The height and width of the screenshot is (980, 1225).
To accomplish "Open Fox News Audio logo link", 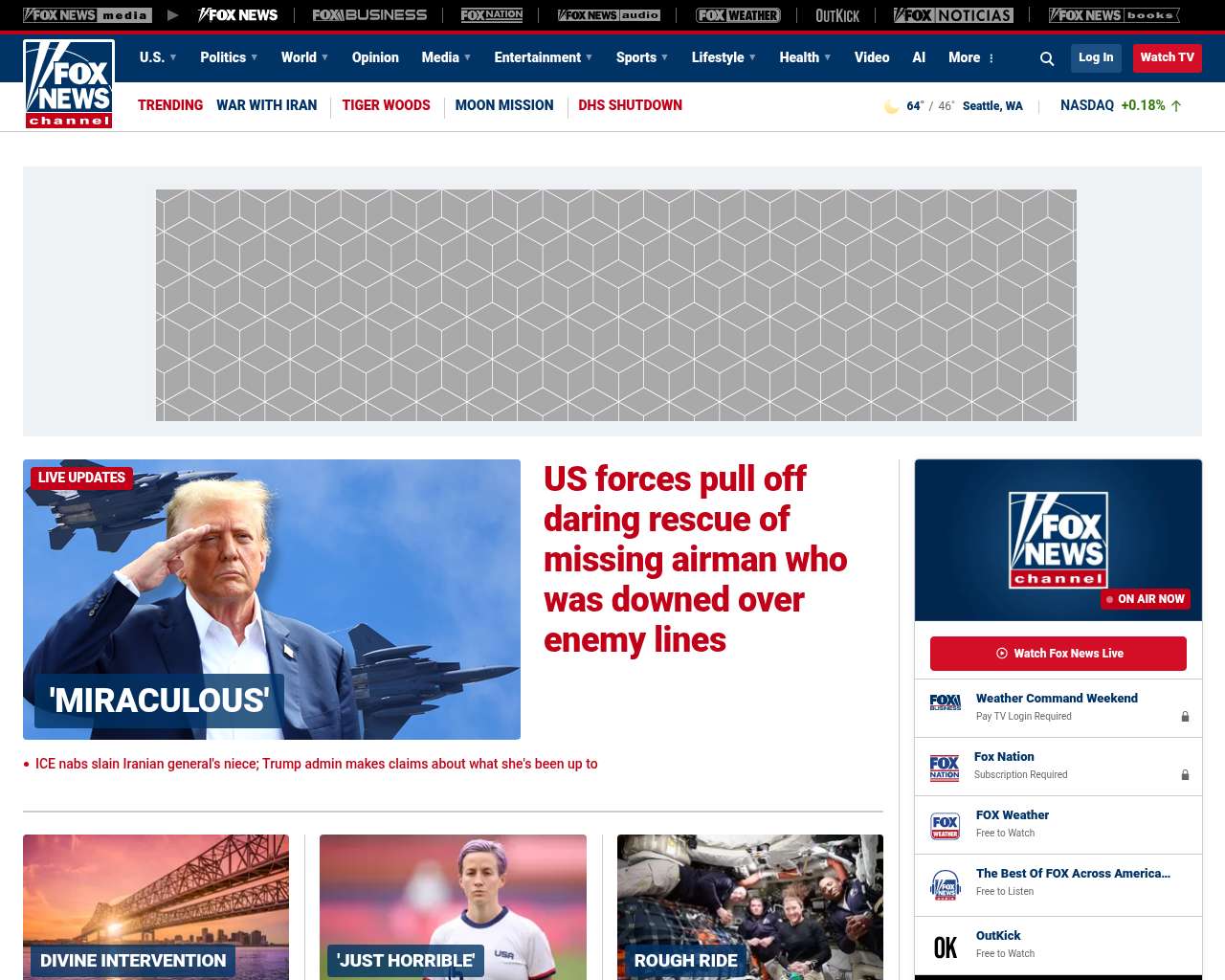I will [609, 15].
